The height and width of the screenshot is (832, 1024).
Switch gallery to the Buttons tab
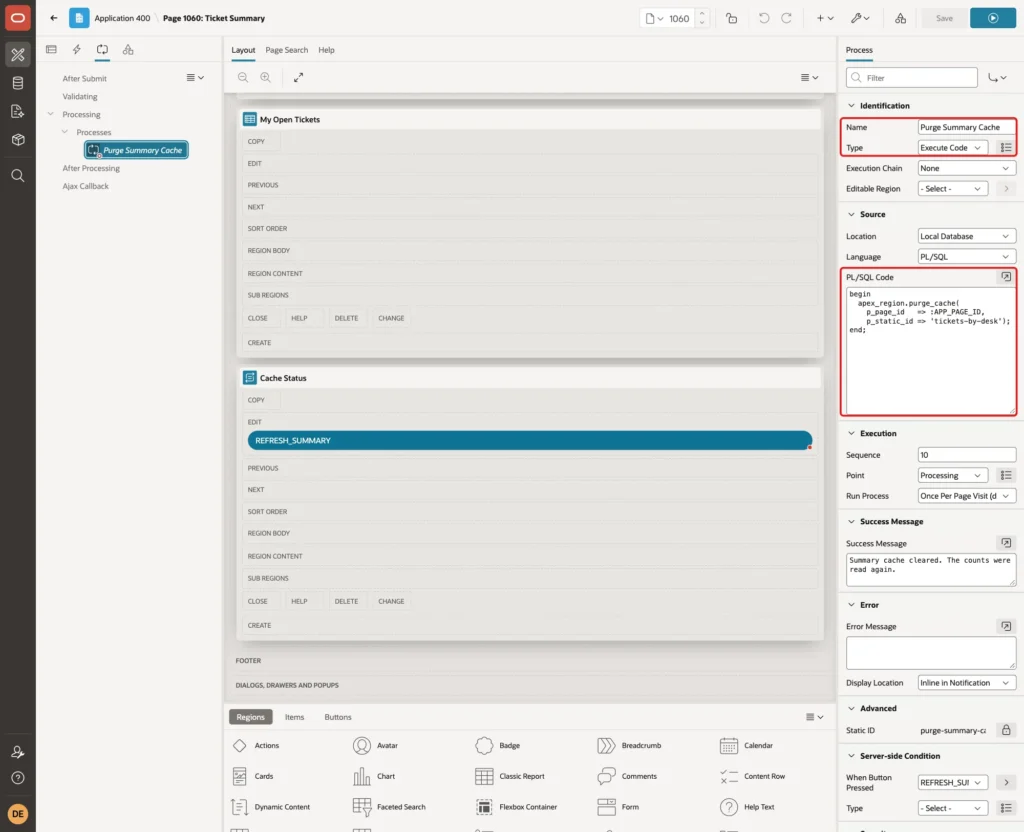pyautogui.click(x=338, y=717)
